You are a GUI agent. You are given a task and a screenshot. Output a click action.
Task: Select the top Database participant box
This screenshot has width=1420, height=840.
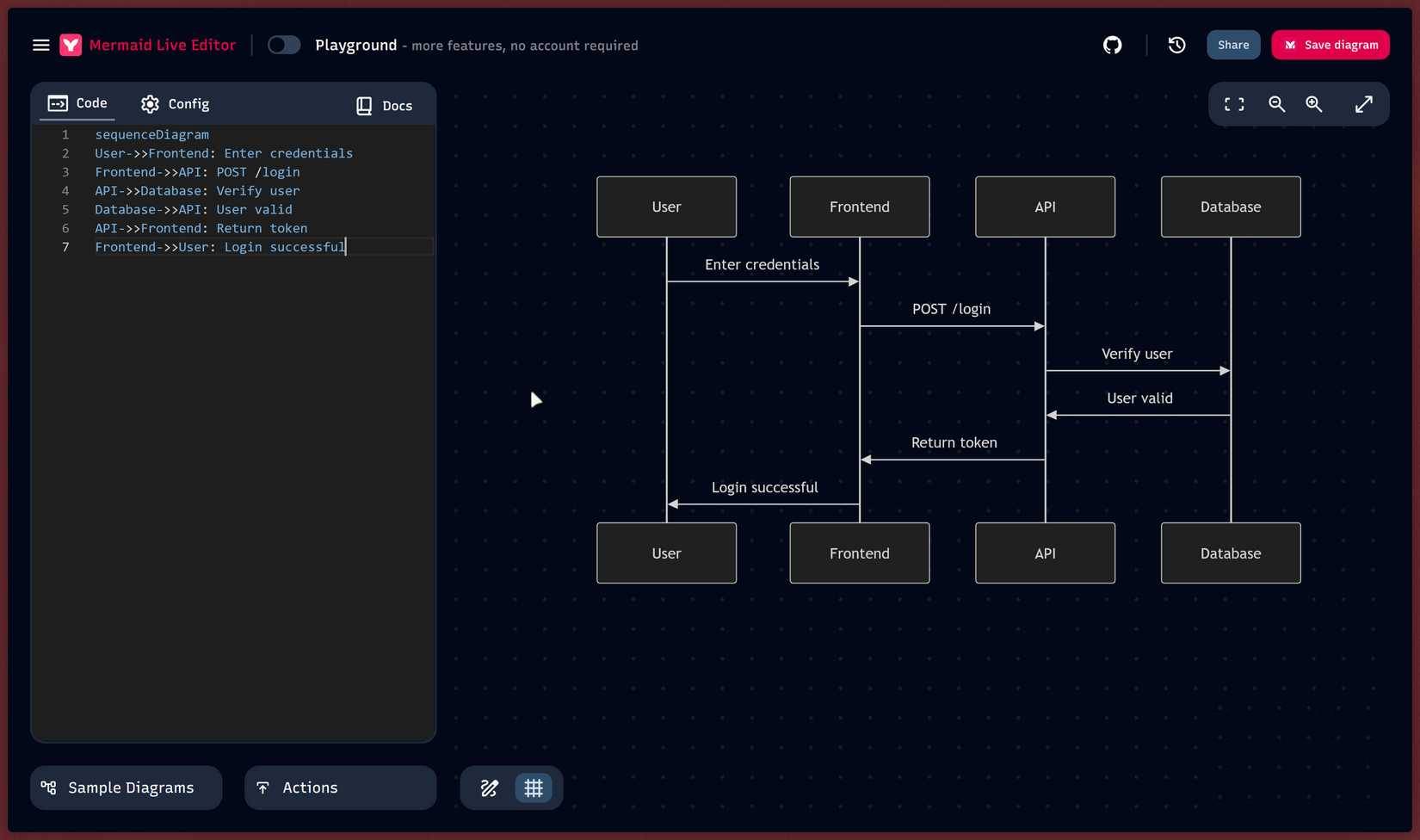coord(1231,207)
